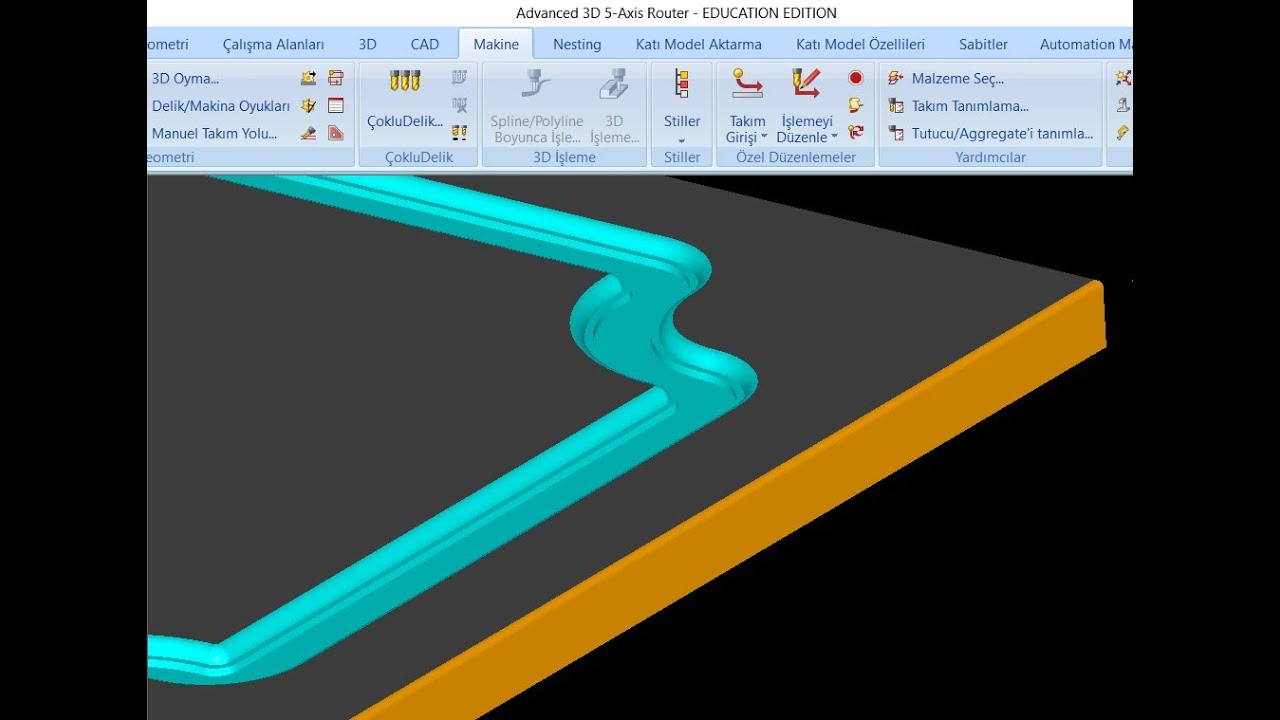Click the İşlemeyi Düzenle edit icon
Image resolution: width=1280 pixels, height=720 pixels.
[x=805, y=84]
